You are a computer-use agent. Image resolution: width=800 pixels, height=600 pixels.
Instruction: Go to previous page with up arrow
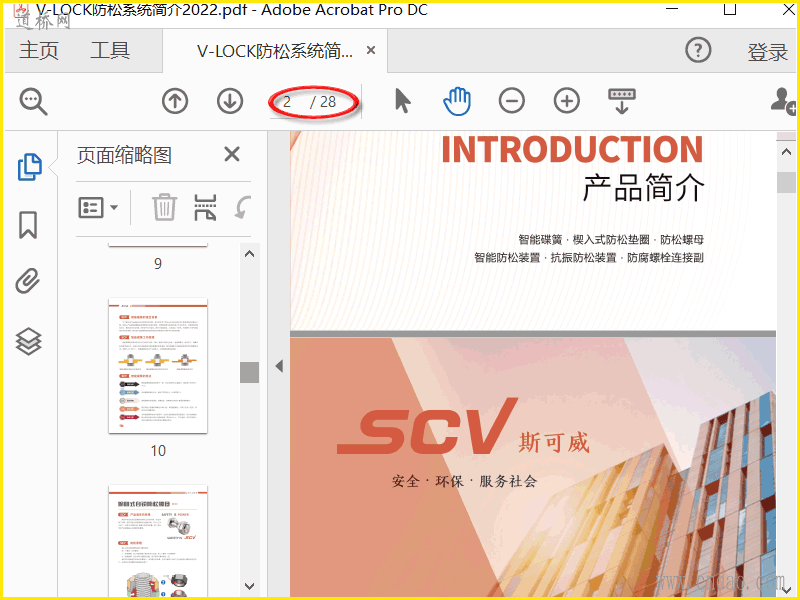point(175,101)
